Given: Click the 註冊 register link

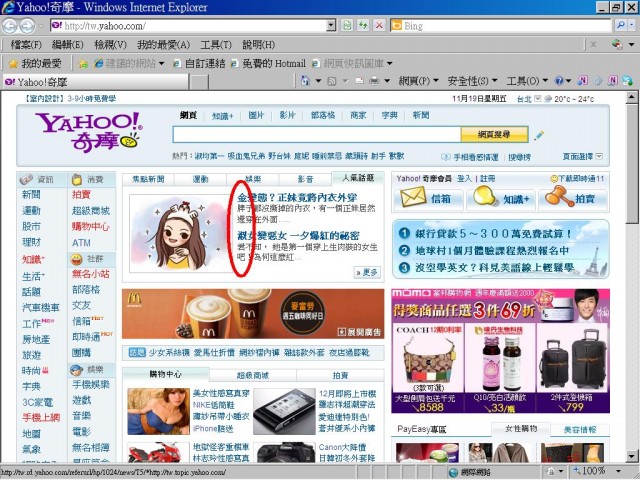Looking at the screenshot, I should 488,179.
